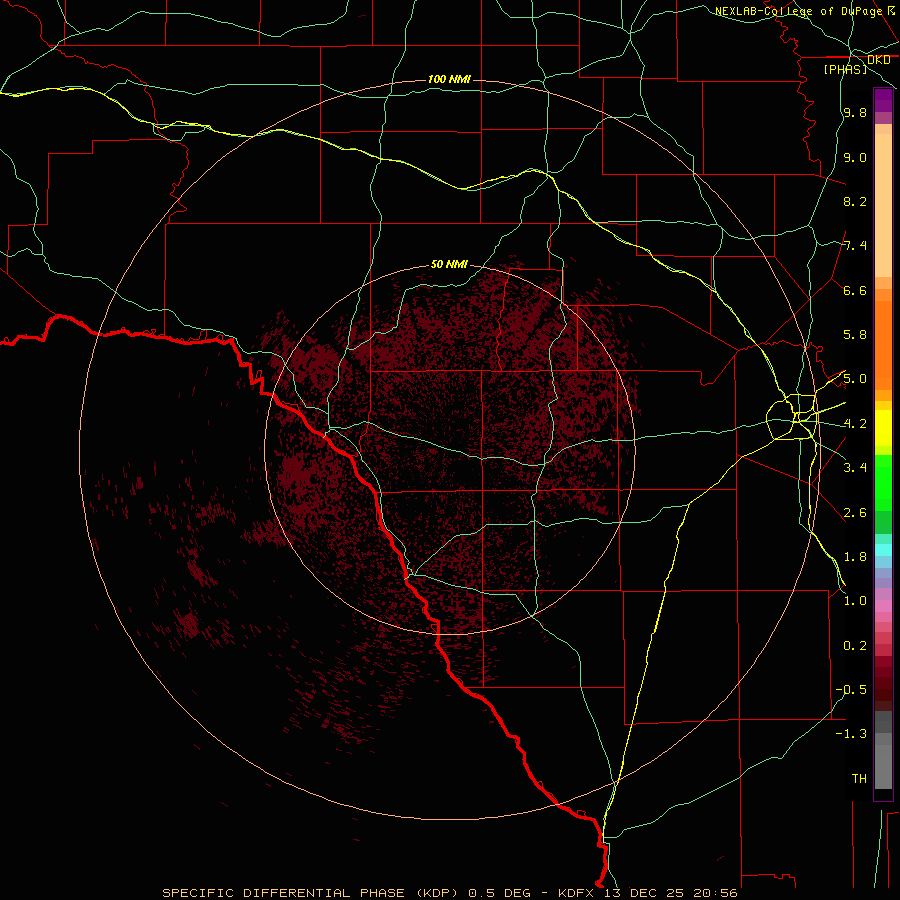Click the 3.4 scale value label
This screenshot has height=900, width=900.
pos(855,468)
